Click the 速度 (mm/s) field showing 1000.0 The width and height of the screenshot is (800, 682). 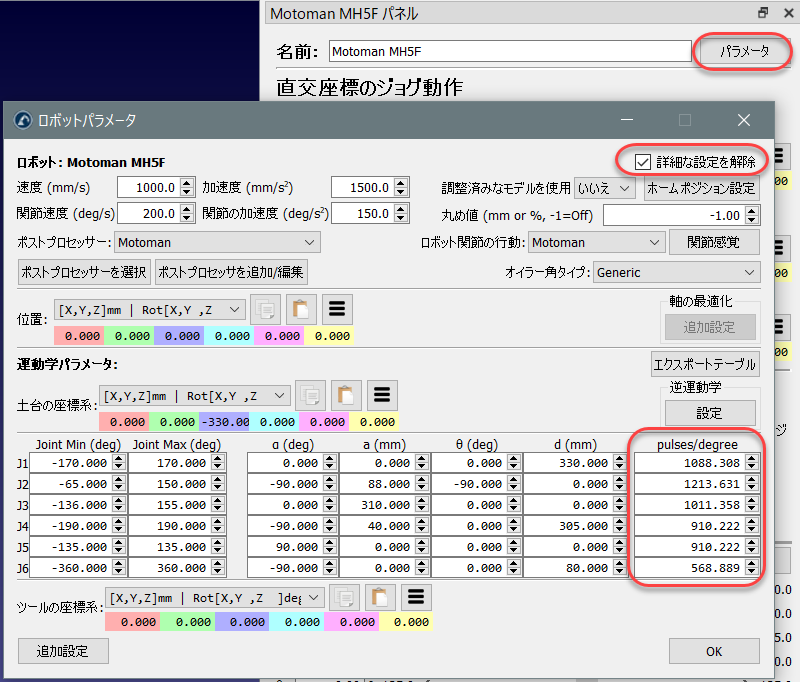[156, 187]
